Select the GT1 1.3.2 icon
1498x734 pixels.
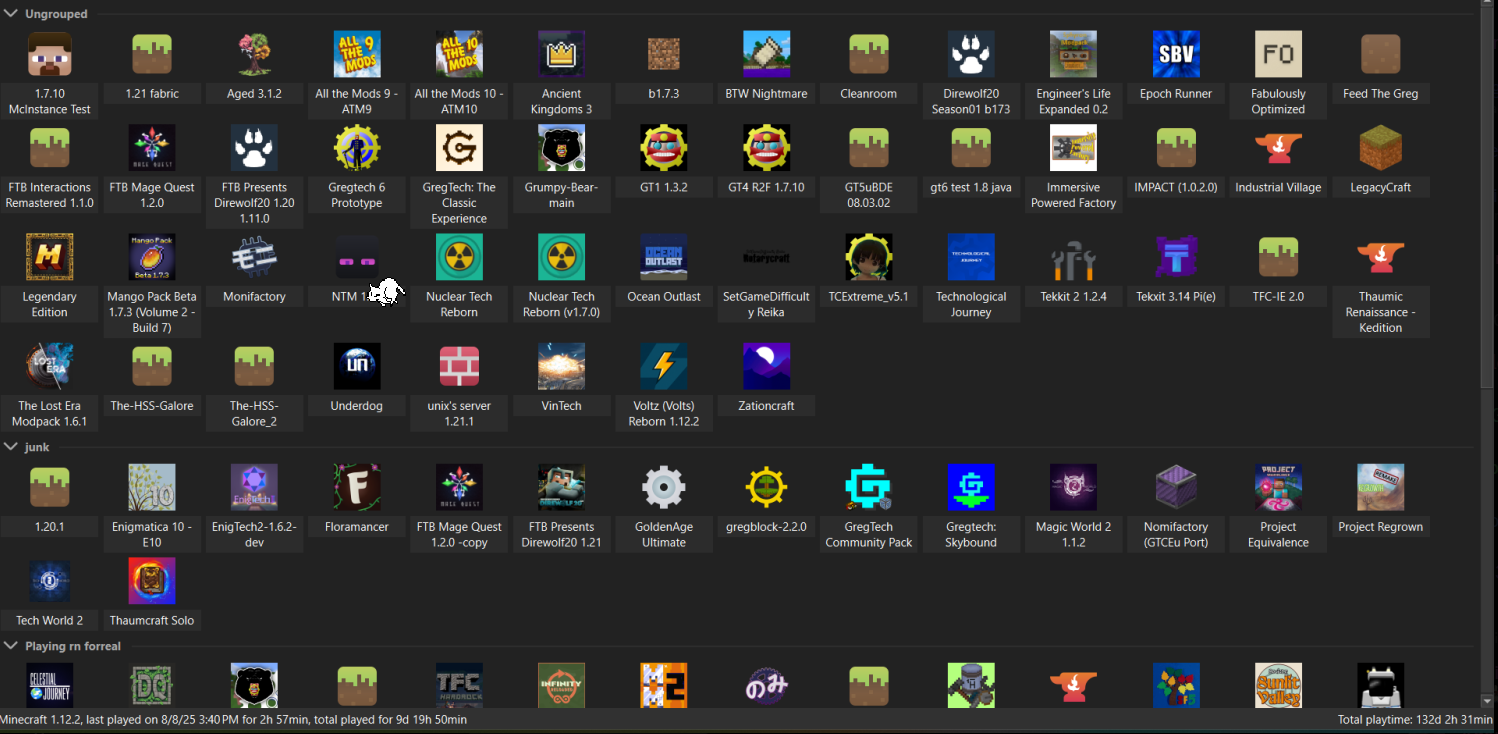click(664, 148)
